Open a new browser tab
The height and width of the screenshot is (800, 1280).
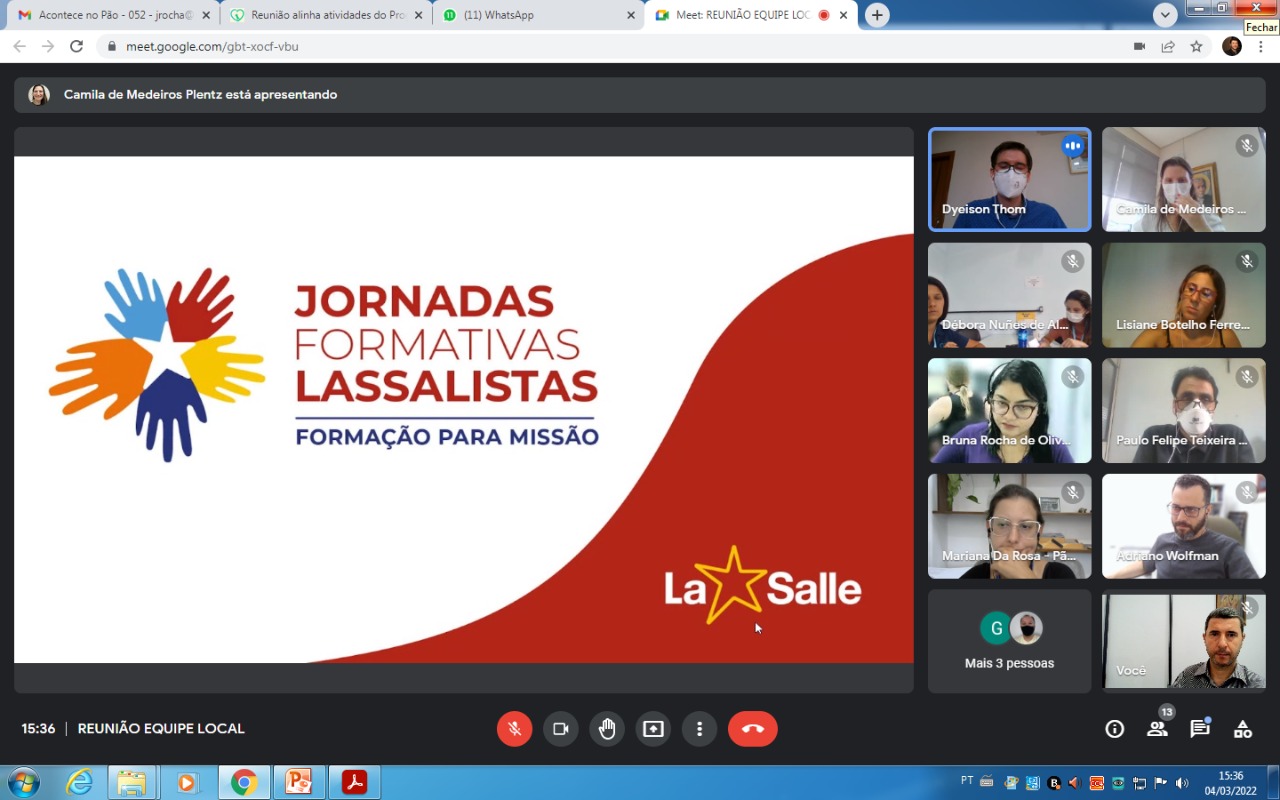(877, 15)
